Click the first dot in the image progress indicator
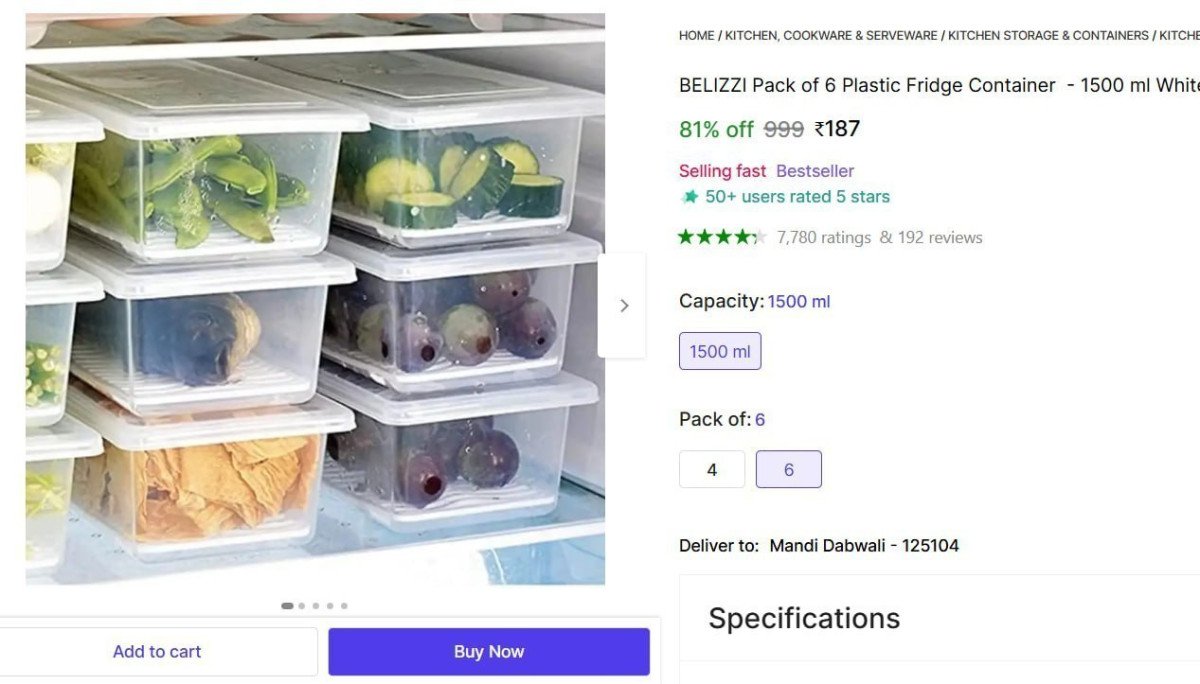The width and height of the screenshot is (1200, 684). tap(286, 605)
